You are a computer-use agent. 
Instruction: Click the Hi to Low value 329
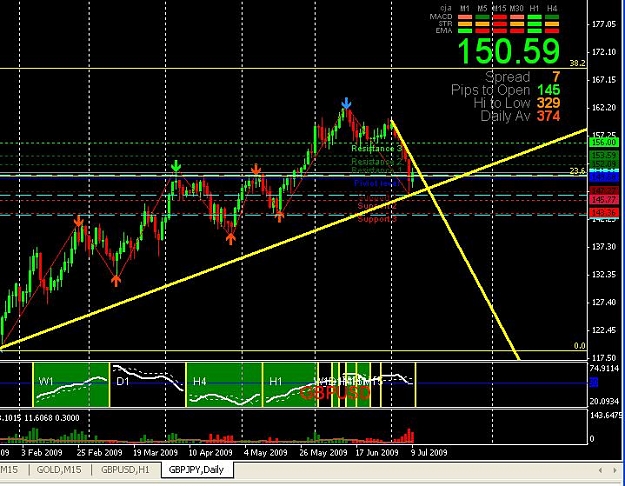coord(548,103)
